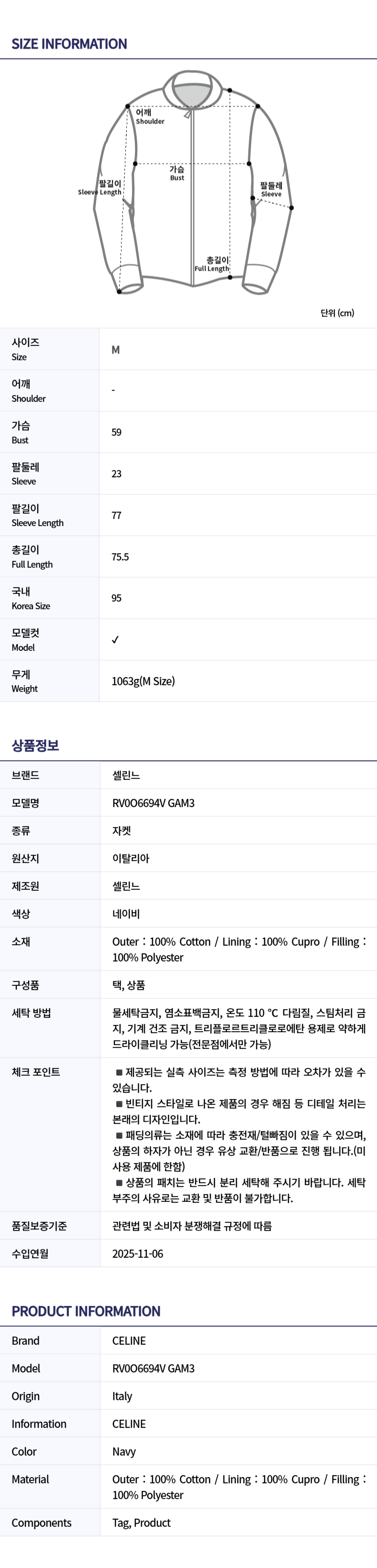377x1568 pixels.
Task: Select the Full Length value 75.5
Action: coord(120,557)
